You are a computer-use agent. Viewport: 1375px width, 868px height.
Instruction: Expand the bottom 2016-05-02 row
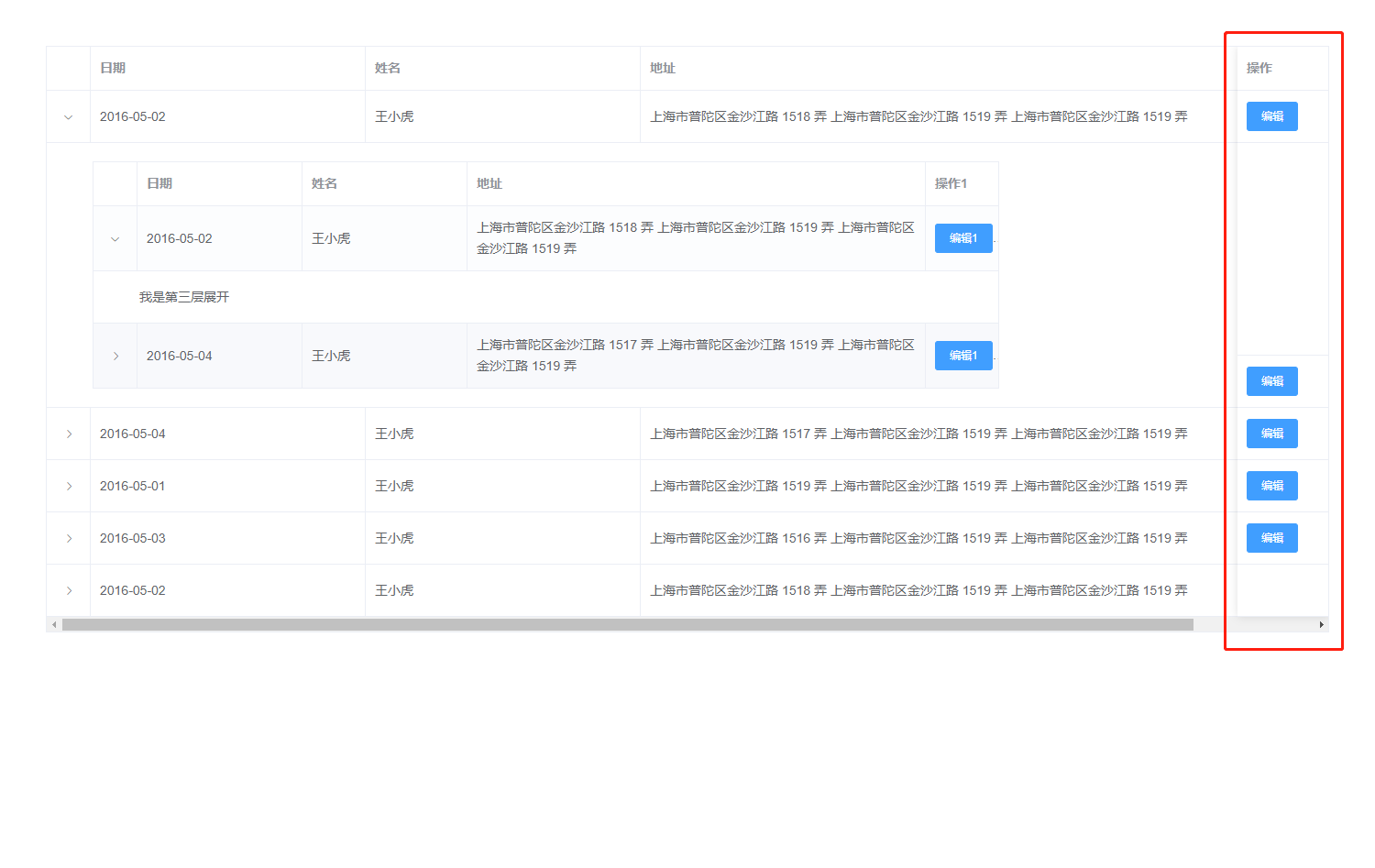click(68, 589)
